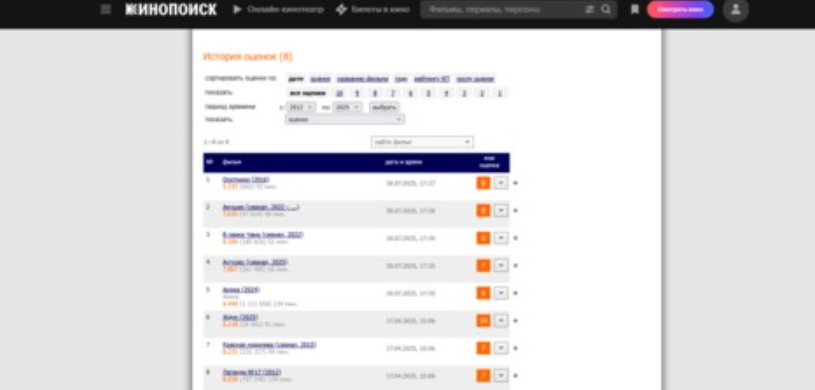The image size is (815, 390).
Task: Filter to films rated 10
Action: [x=339, y=93]
